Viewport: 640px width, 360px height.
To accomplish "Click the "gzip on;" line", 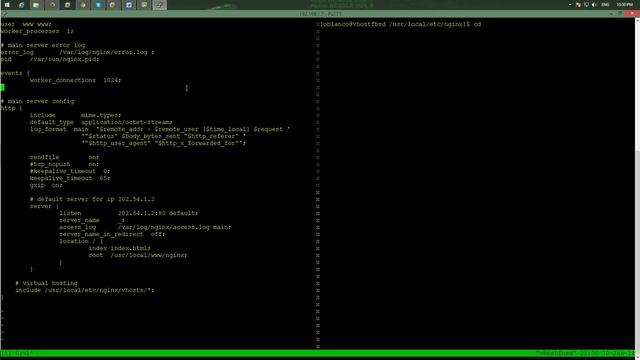I will [x=46, y=185].
